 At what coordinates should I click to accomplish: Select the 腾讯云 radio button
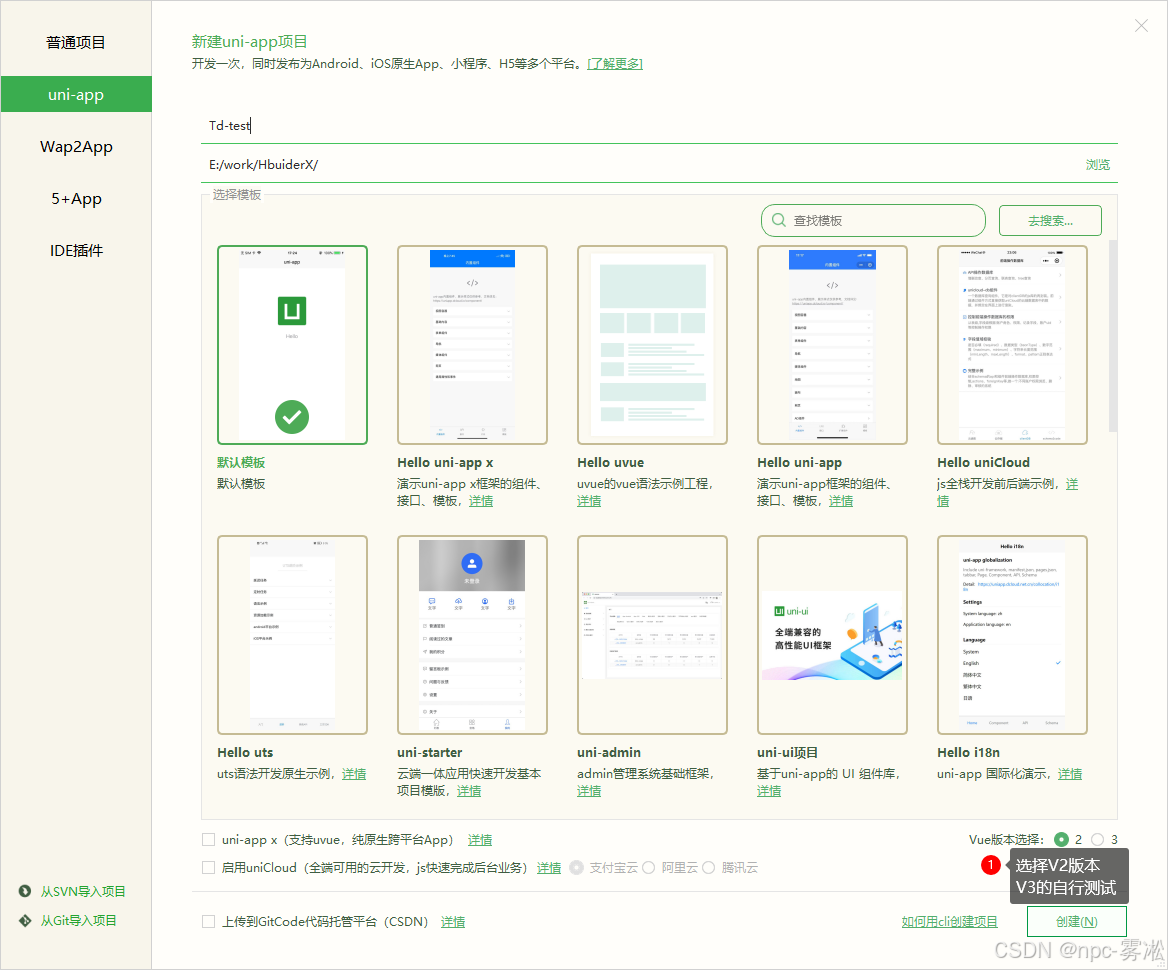pyautogui.click(x=708, y=867)
